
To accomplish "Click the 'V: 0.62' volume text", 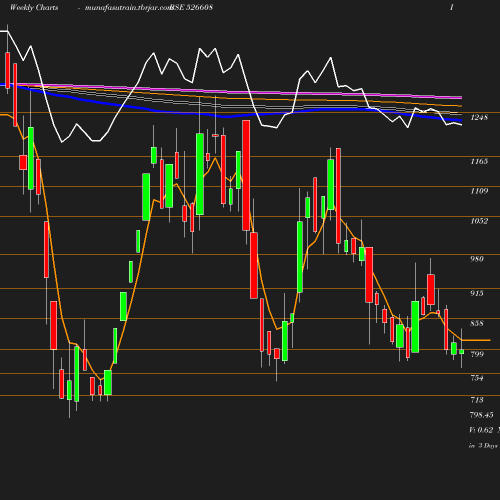I will pyautogui.click(x=481, y=430).
